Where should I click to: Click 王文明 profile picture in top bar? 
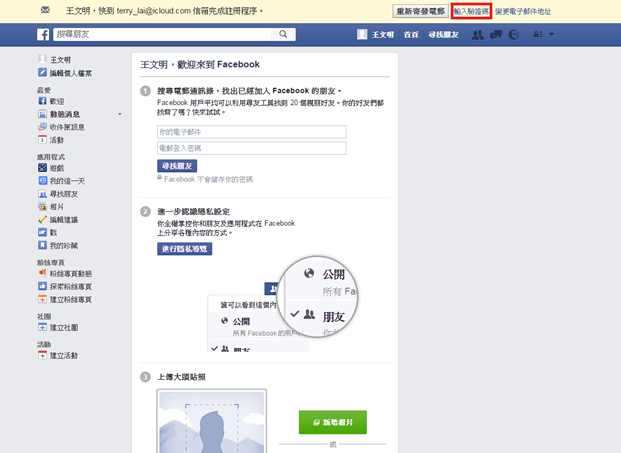click(362, 34)
